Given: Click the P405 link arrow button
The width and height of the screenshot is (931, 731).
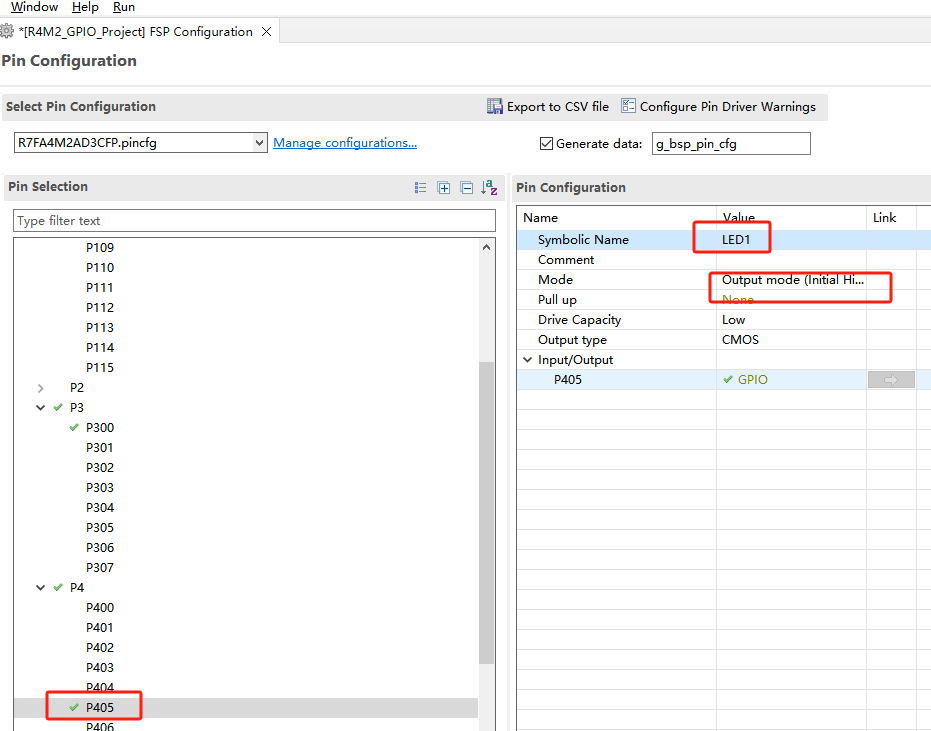Looking at the screenshot, I should (x=891, y=379).
